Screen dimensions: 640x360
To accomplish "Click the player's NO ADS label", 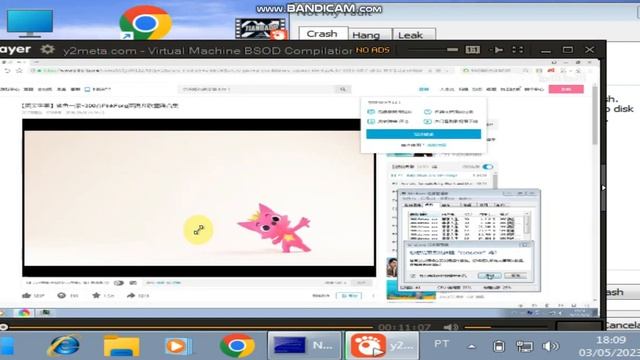I will point(373,50).
